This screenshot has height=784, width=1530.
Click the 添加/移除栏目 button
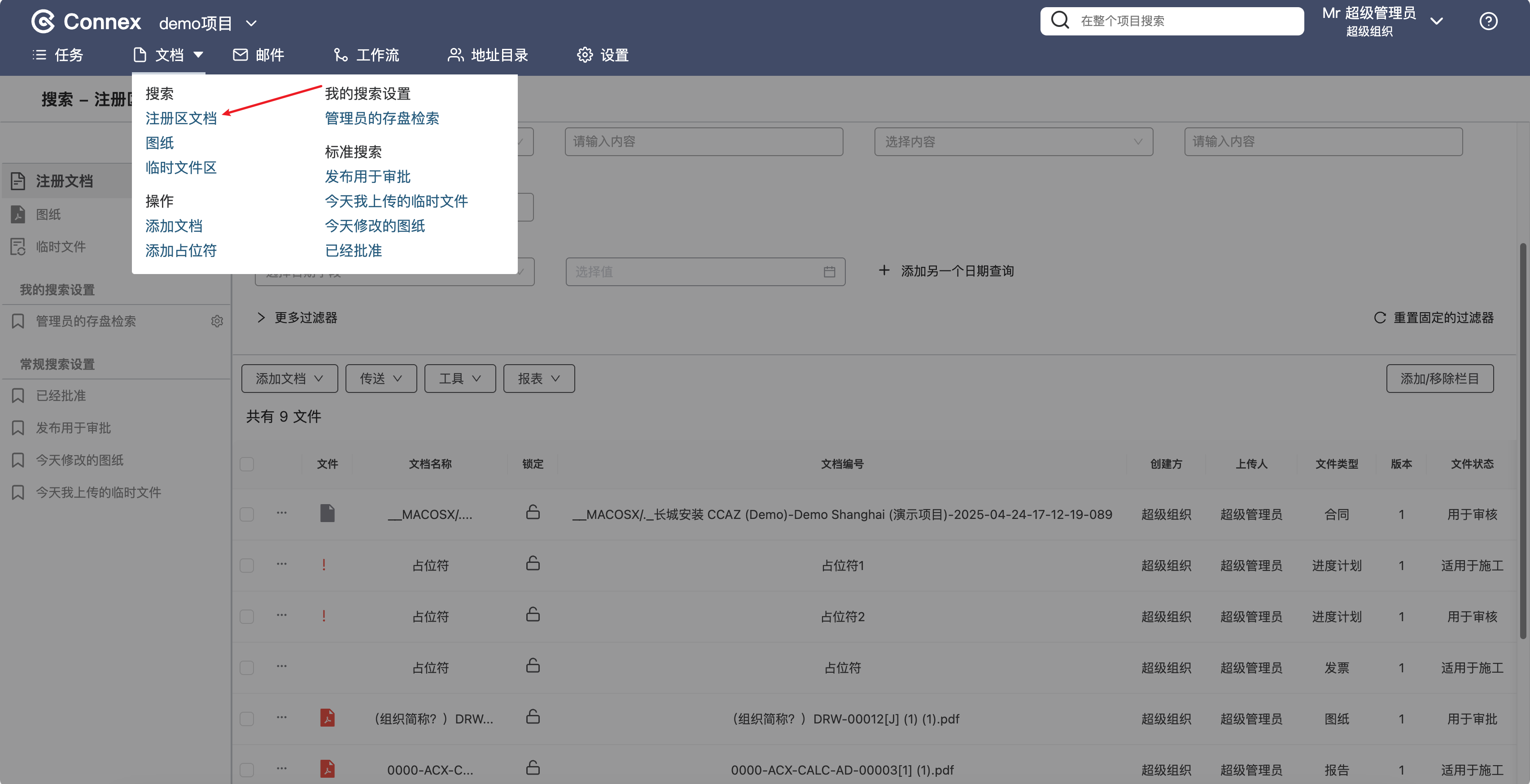1439,379
